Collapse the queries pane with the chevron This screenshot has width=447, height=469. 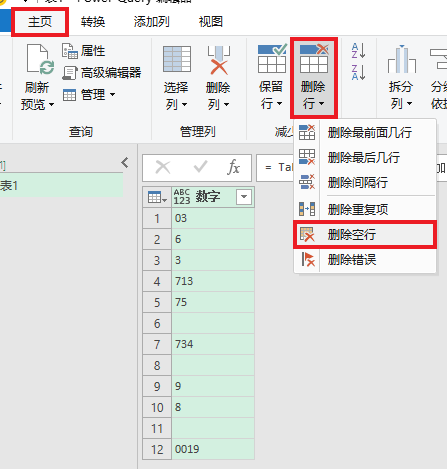[125, 163]
